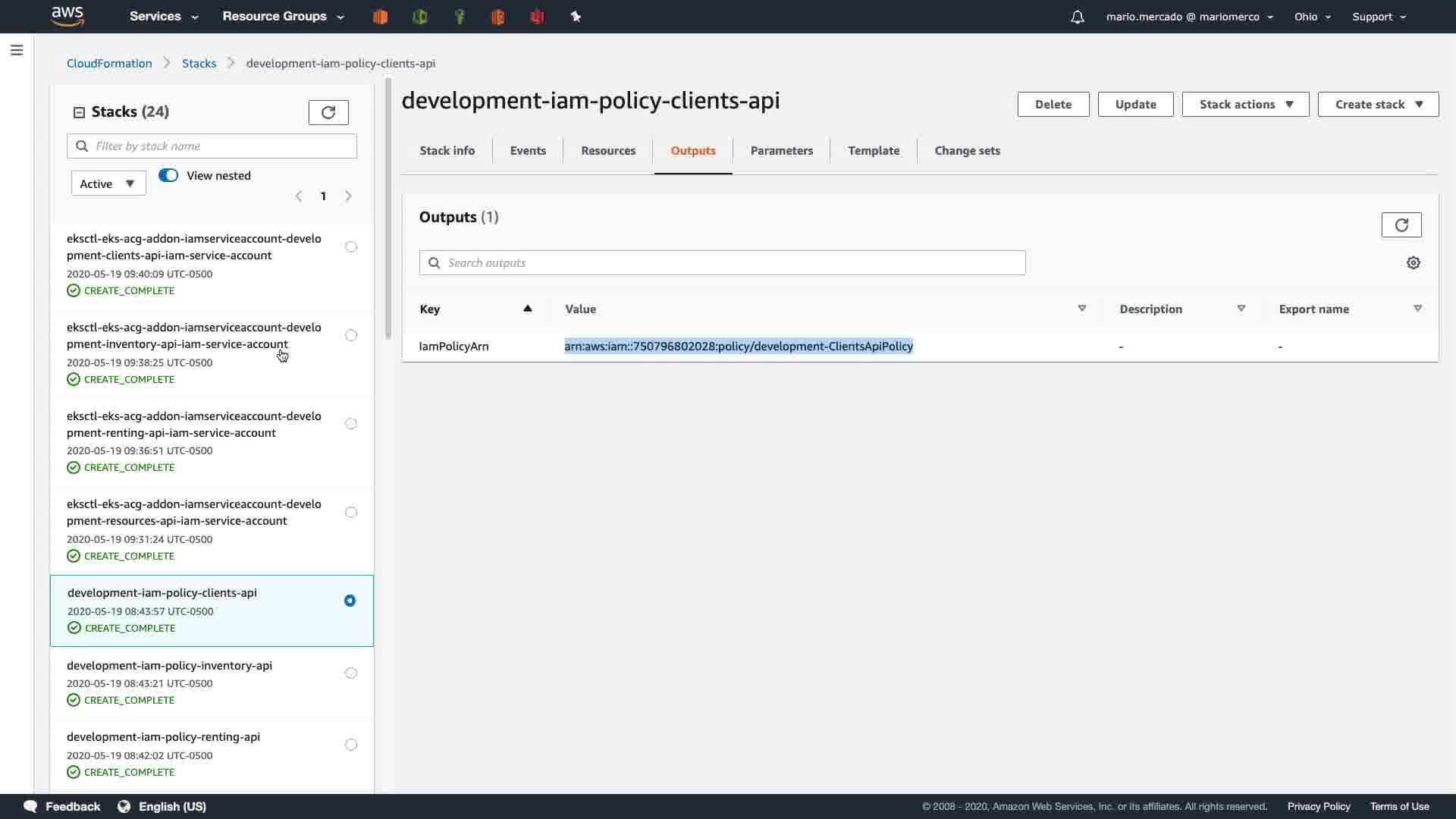Switch to the Events tab
1456x819 pixels.
point(528,150)
